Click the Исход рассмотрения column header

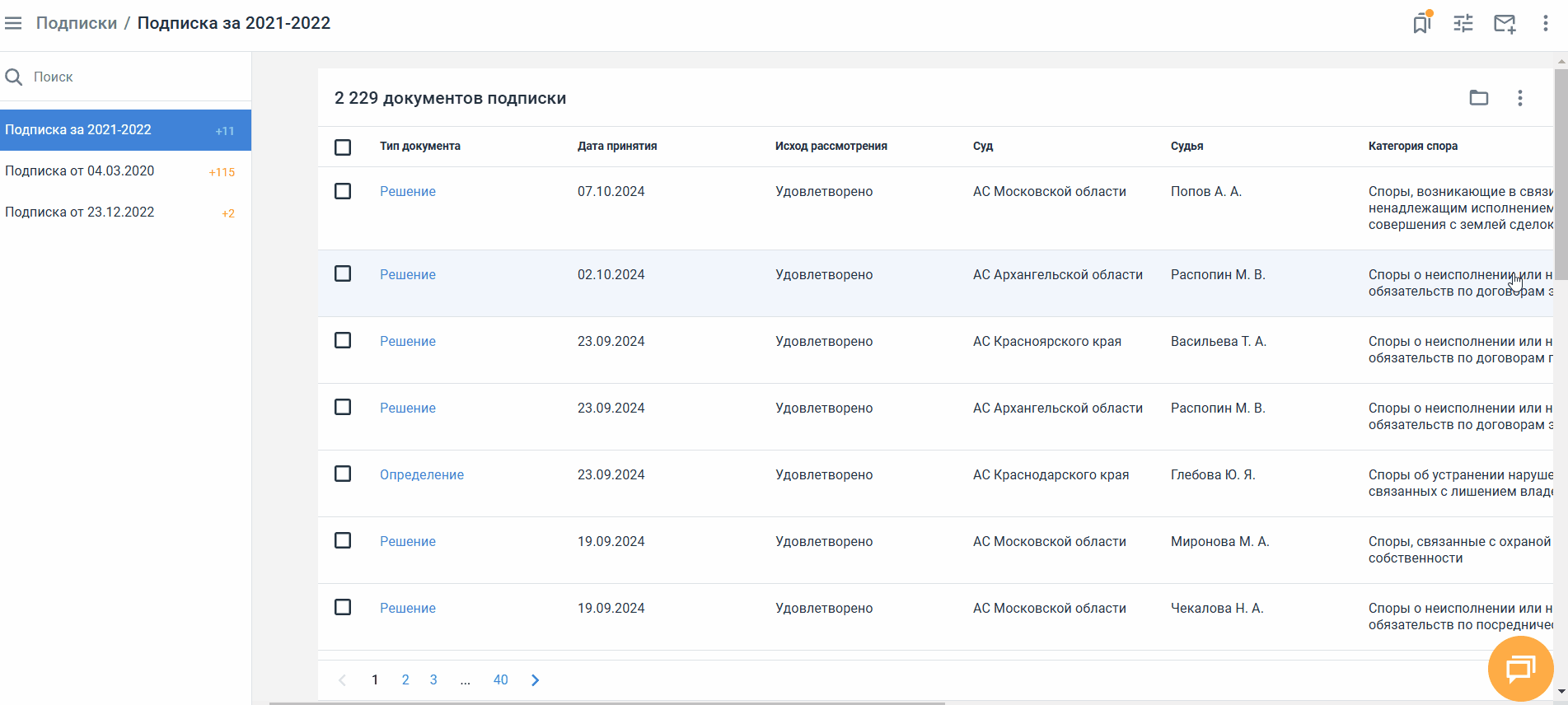coord(831,146)
